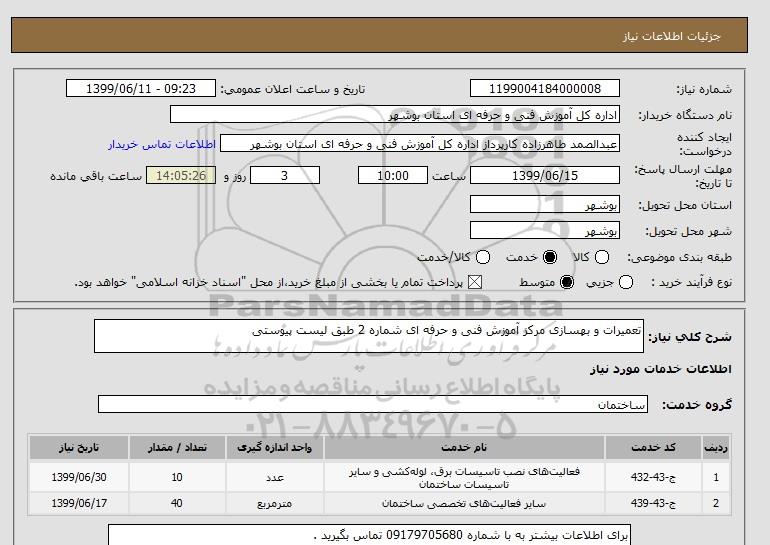Image resolution: width=770 pixels, height=545 pixels.
Task: Select the خدمت radio button
Action: 550,257
